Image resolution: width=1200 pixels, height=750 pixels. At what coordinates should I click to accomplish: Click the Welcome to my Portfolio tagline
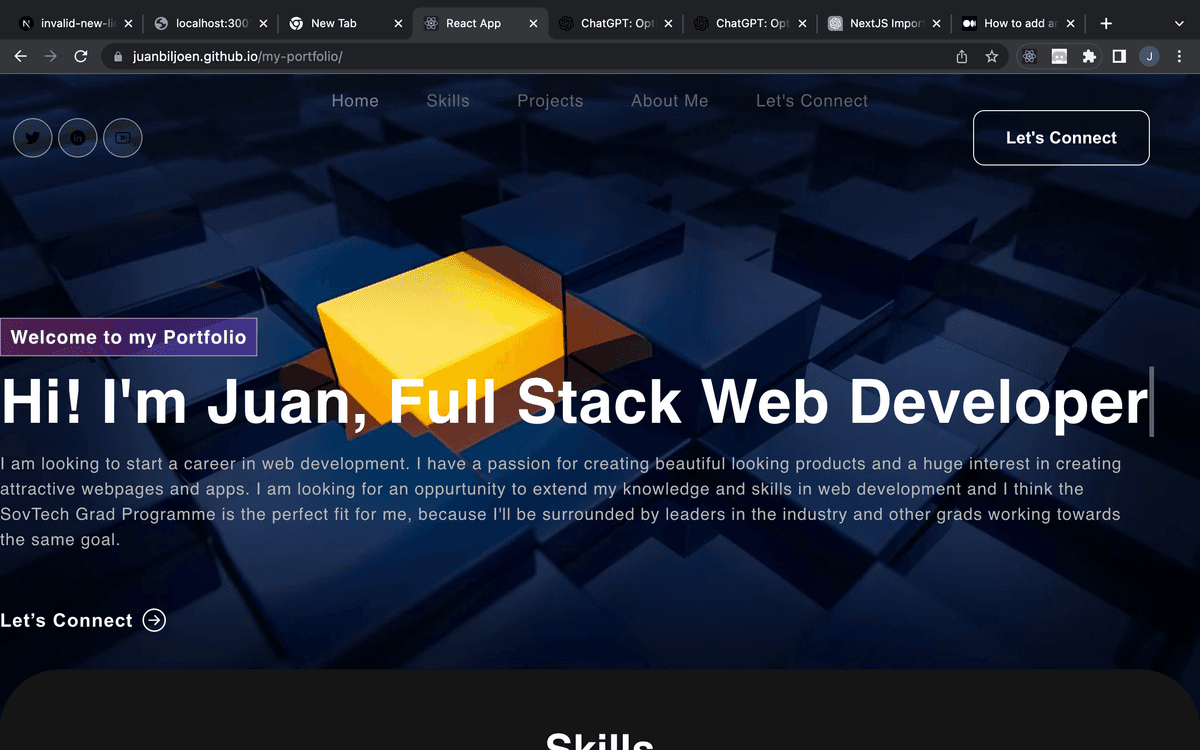128,337
